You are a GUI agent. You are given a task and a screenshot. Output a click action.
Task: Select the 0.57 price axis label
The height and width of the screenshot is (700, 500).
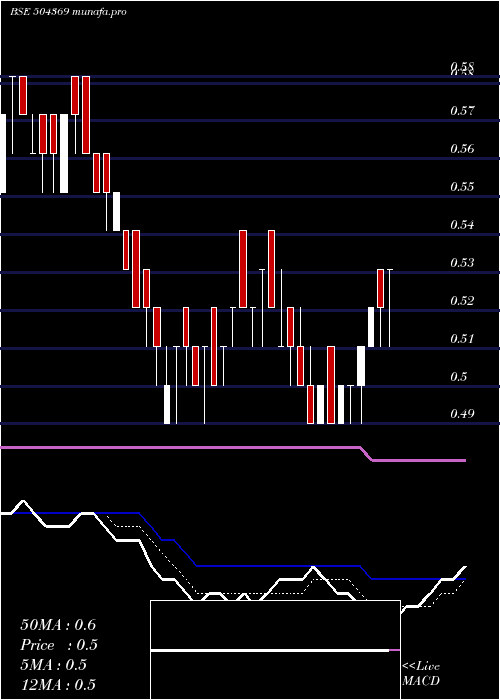(462, 110)
